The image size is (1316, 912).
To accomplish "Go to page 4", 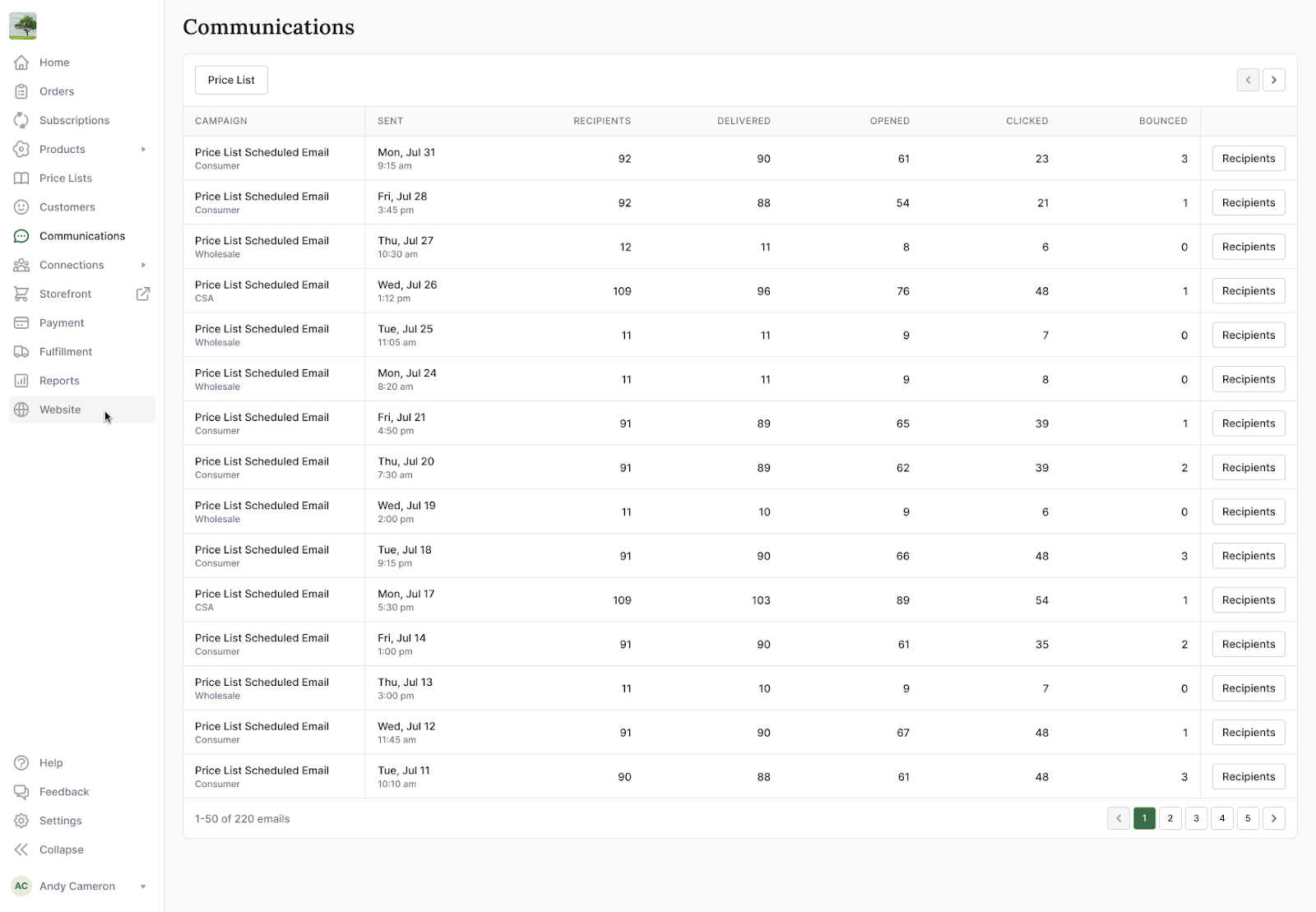I will pos(1222,818).
